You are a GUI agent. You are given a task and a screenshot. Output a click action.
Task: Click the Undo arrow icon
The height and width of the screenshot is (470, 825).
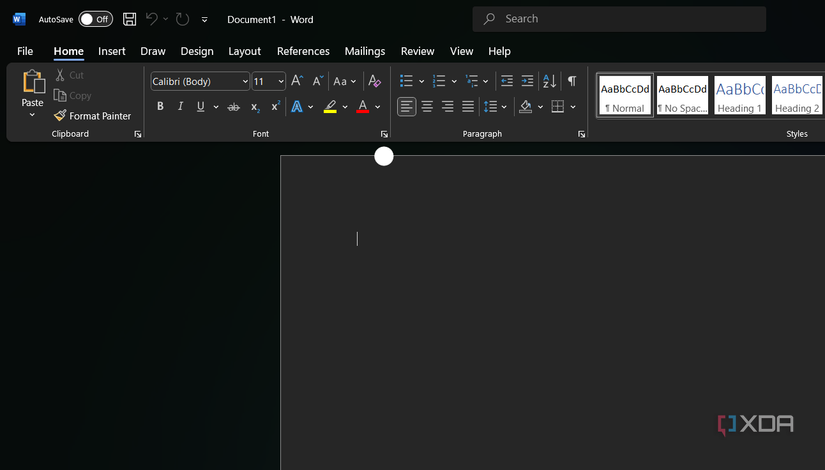click(x=152, y=19)
